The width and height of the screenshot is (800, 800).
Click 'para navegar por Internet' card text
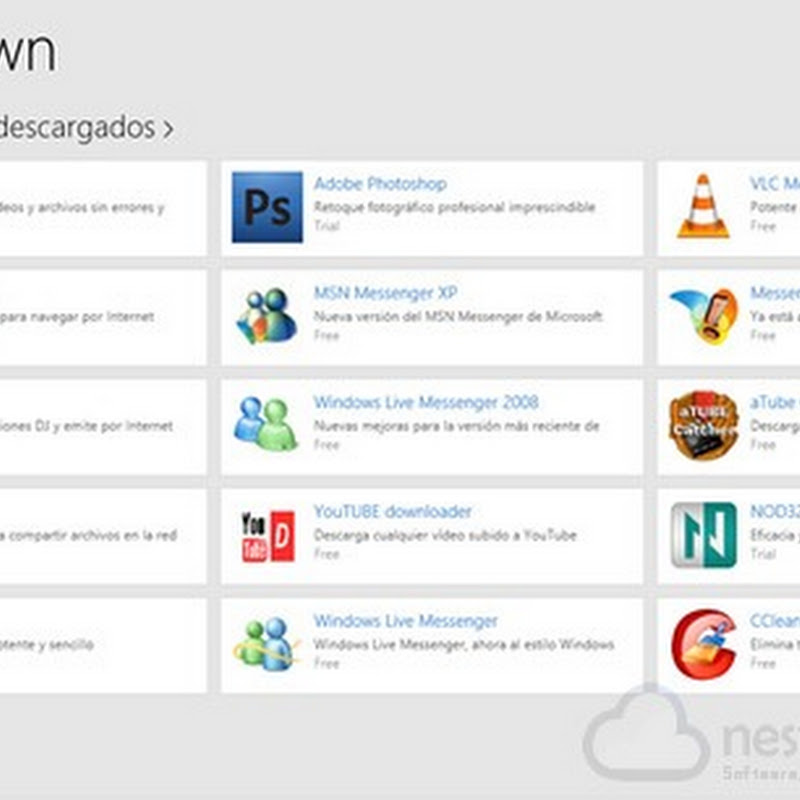tap(77, 317)
